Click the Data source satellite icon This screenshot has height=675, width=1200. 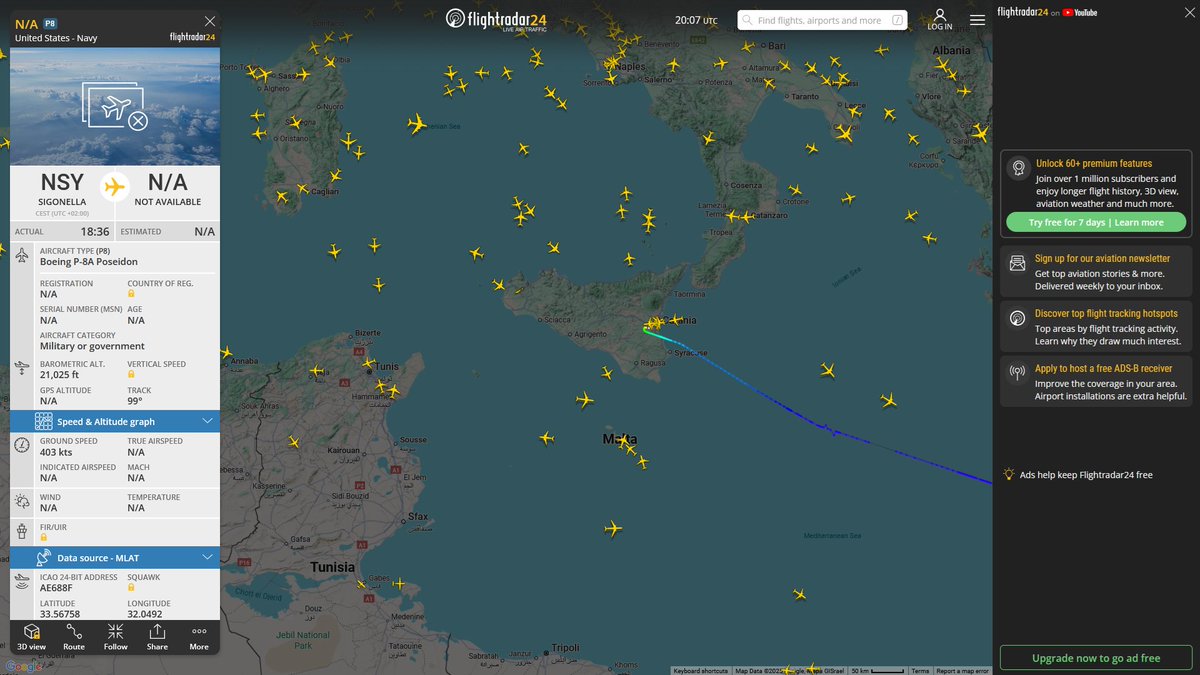click(43, 558)
